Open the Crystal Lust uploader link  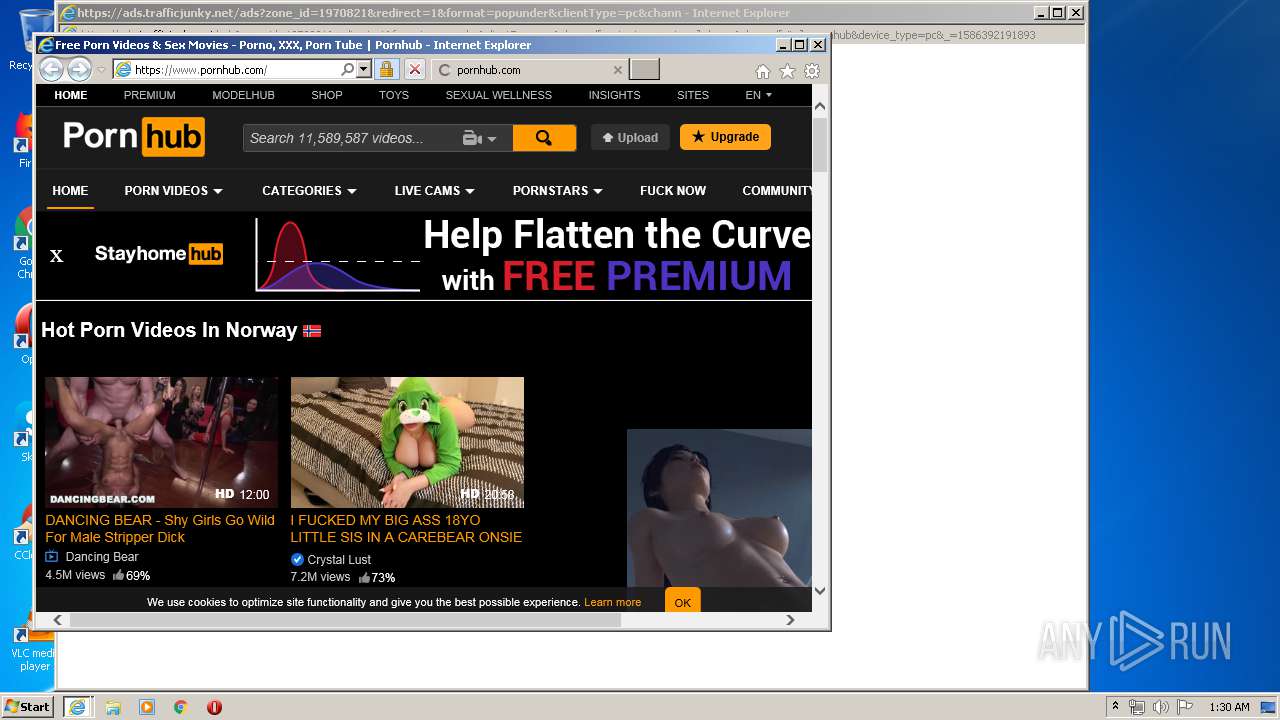click(339, 560)
